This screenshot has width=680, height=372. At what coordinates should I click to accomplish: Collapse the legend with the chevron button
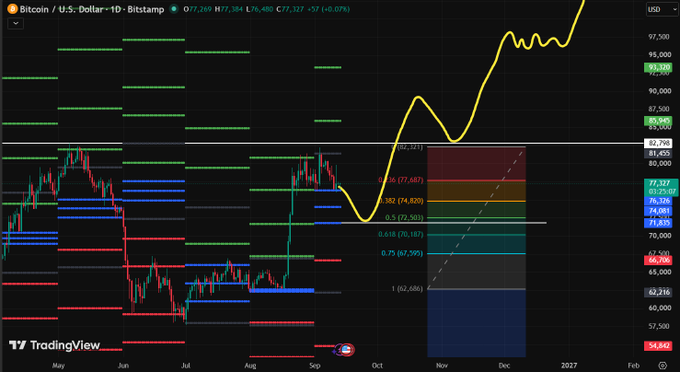pos(16,23)
